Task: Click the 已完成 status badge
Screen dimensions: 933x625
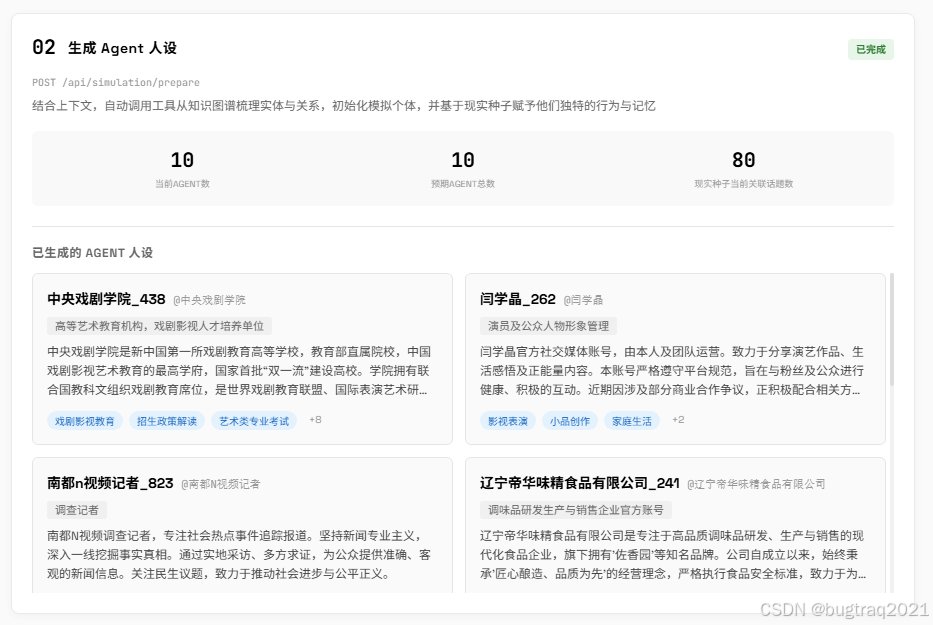Action: point(871,49)
